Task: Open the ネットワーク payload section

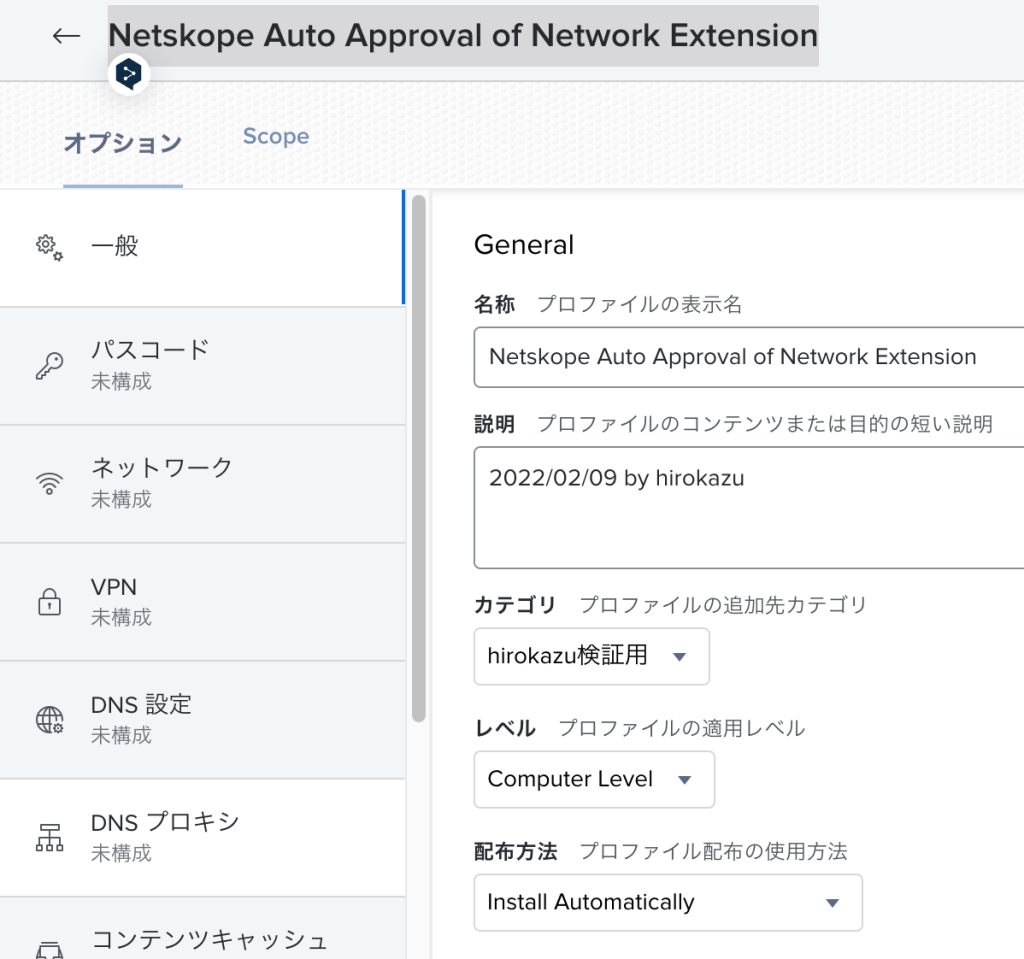Action: pyautogui.click(x=202, y=483)
